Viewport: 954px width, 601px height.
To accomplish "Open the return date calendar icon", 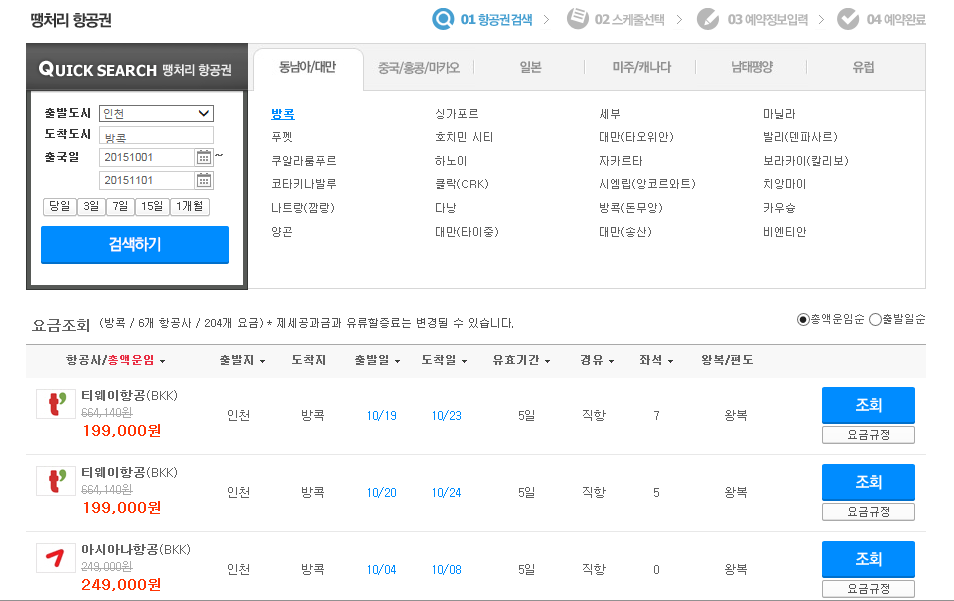I will pyautogui.click(x=204, y=181).
